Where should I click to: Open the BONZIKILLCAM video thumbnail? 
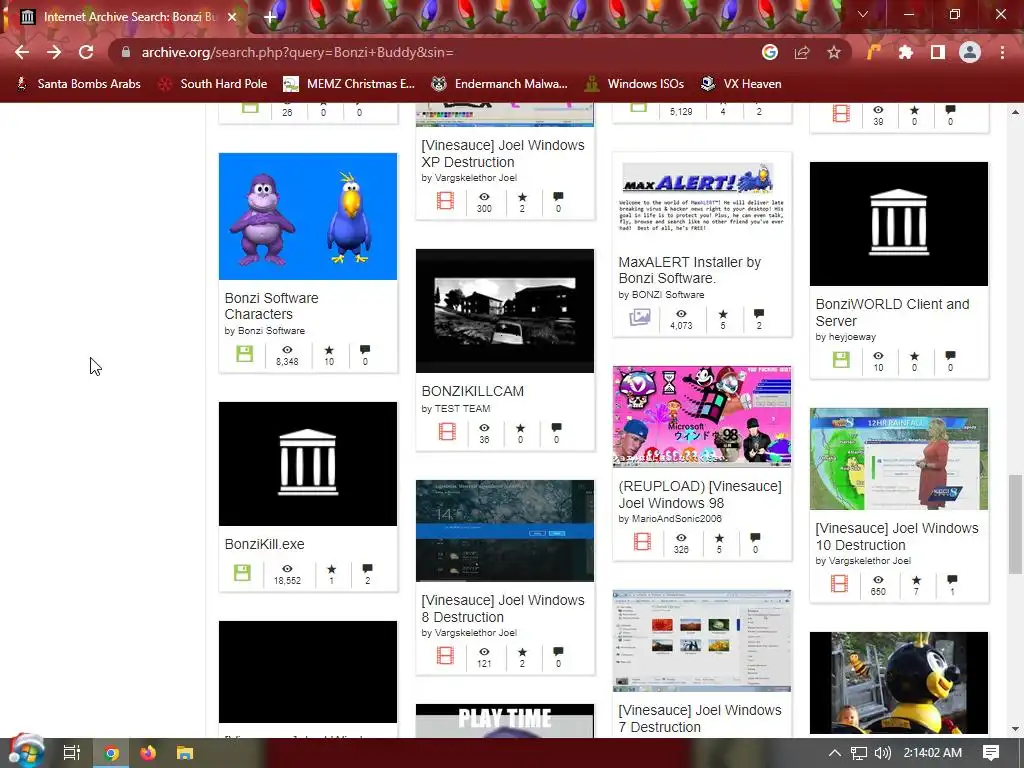point(505,310)
